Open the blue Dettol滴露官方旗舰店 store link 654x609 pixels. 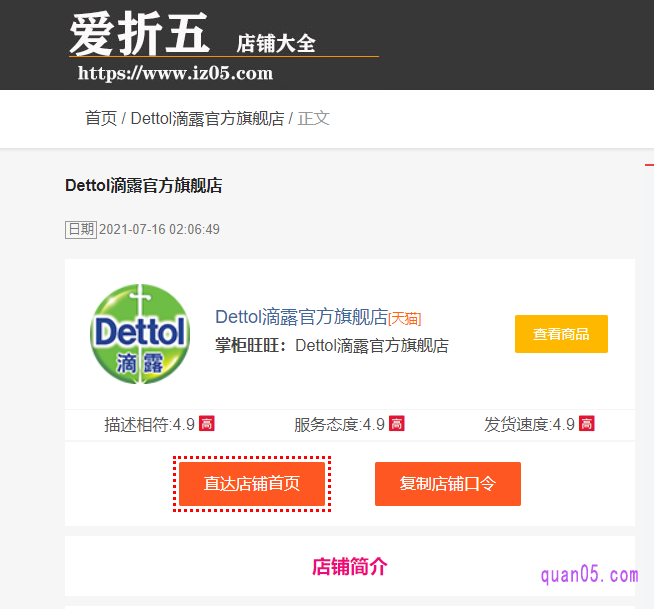[x=302, y=317]
